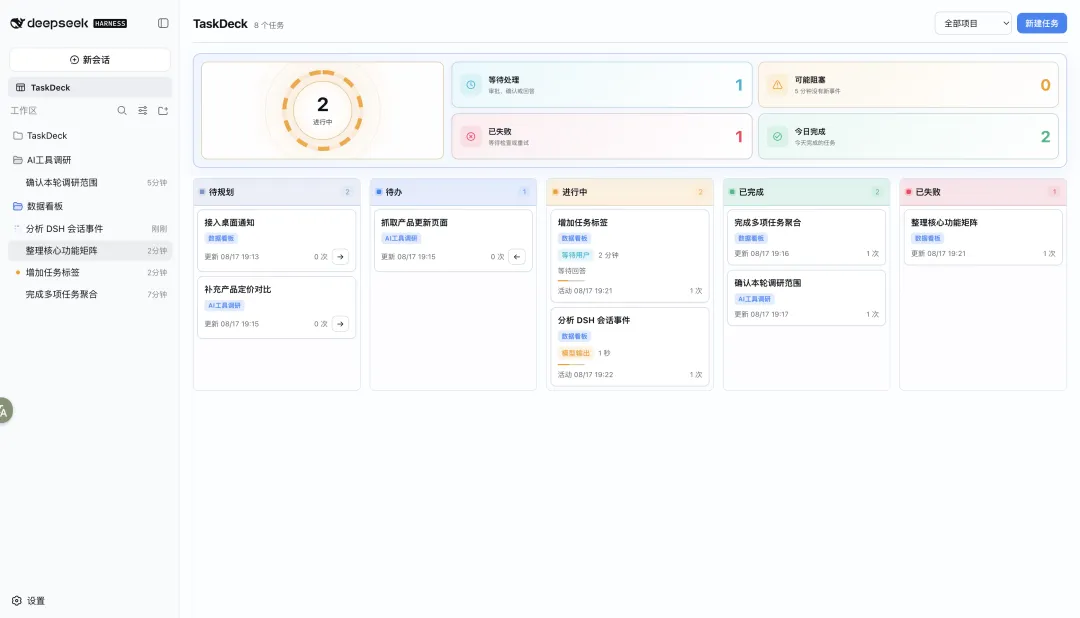The height and width of the screenshot is (618, 1080).
Task: Open the 整理核心功能矩阵 card in 已失败
Action: (983, 237)
